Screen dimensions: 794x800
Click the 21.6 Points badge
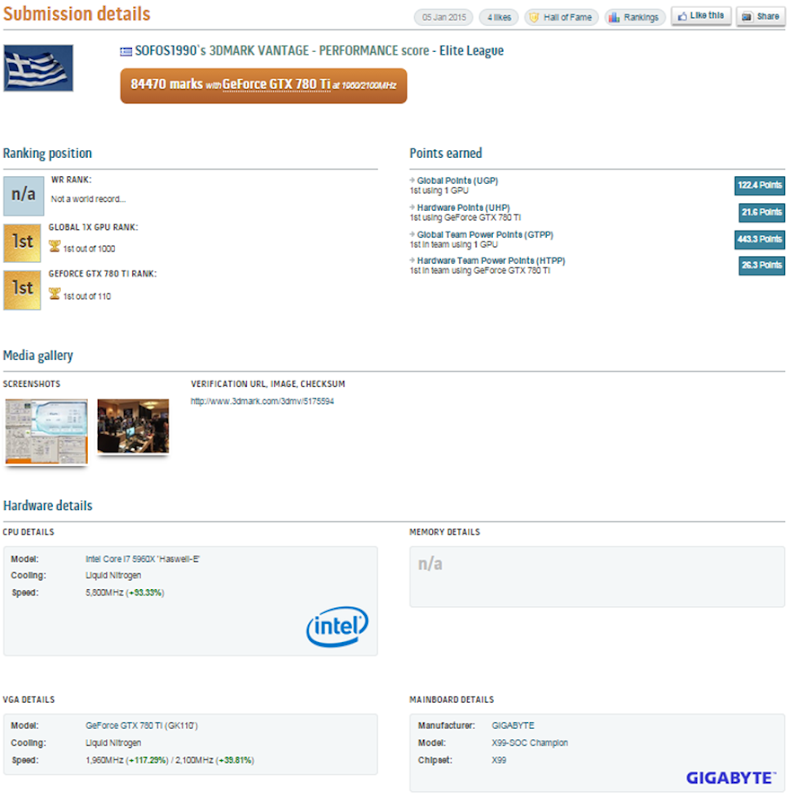[x=761, y=212]
